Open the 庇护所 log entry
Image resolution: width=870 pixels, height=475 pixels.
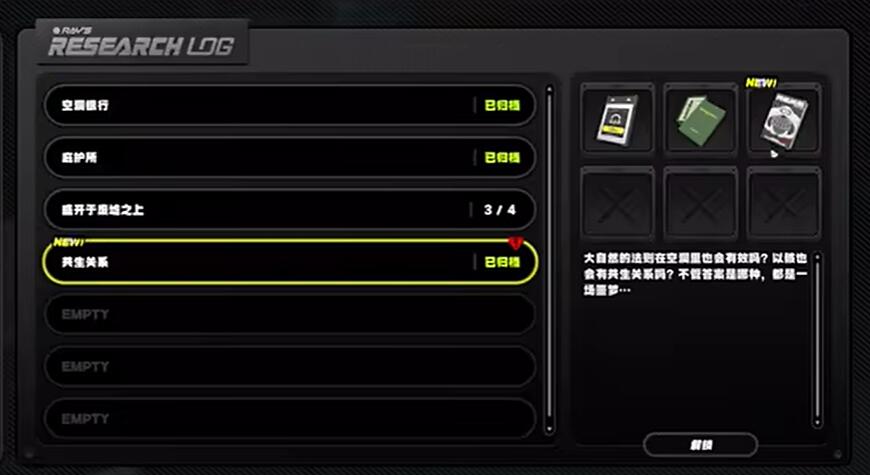[290, 158]
